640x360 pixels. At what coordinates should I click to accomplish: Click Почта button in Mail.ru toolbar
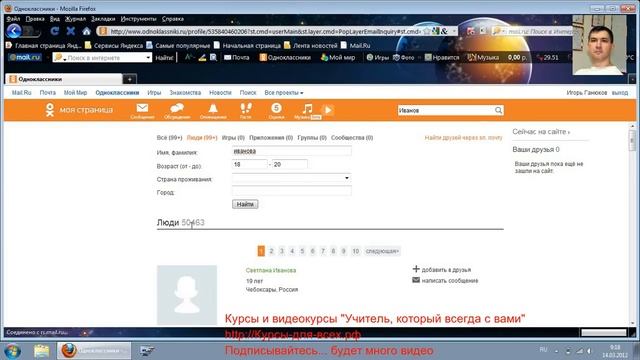237,58
